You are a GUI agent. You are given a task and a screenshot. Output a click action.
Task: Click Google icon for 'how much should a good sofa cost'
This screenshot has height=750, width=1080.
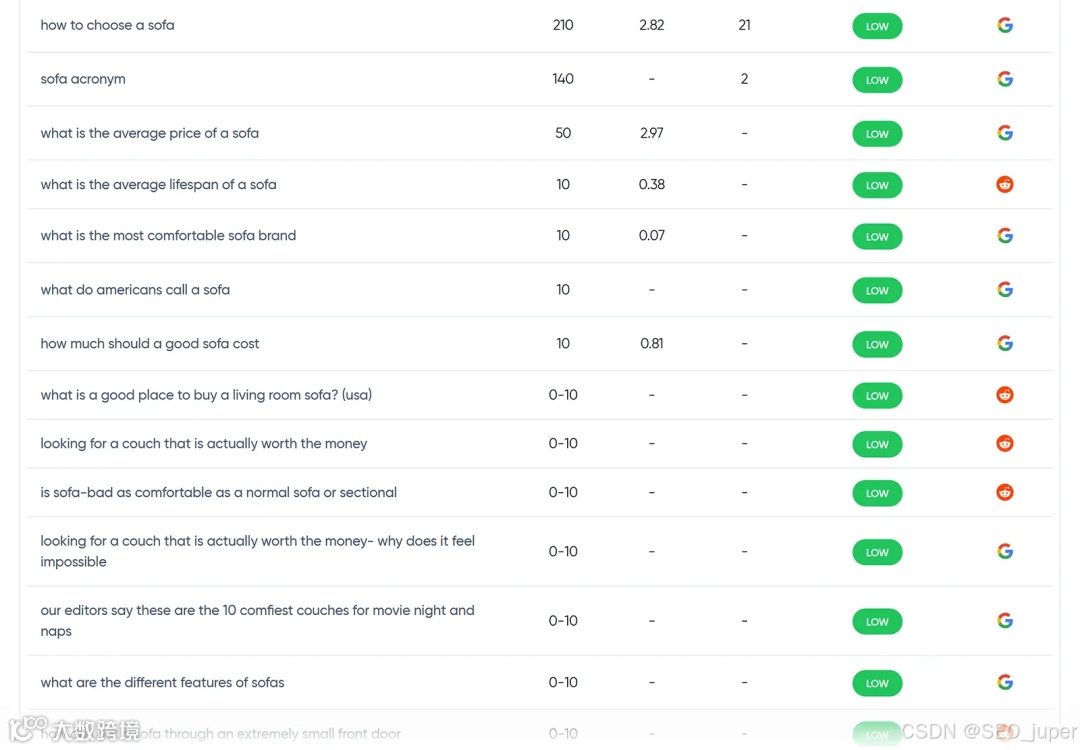[1005, 344]
